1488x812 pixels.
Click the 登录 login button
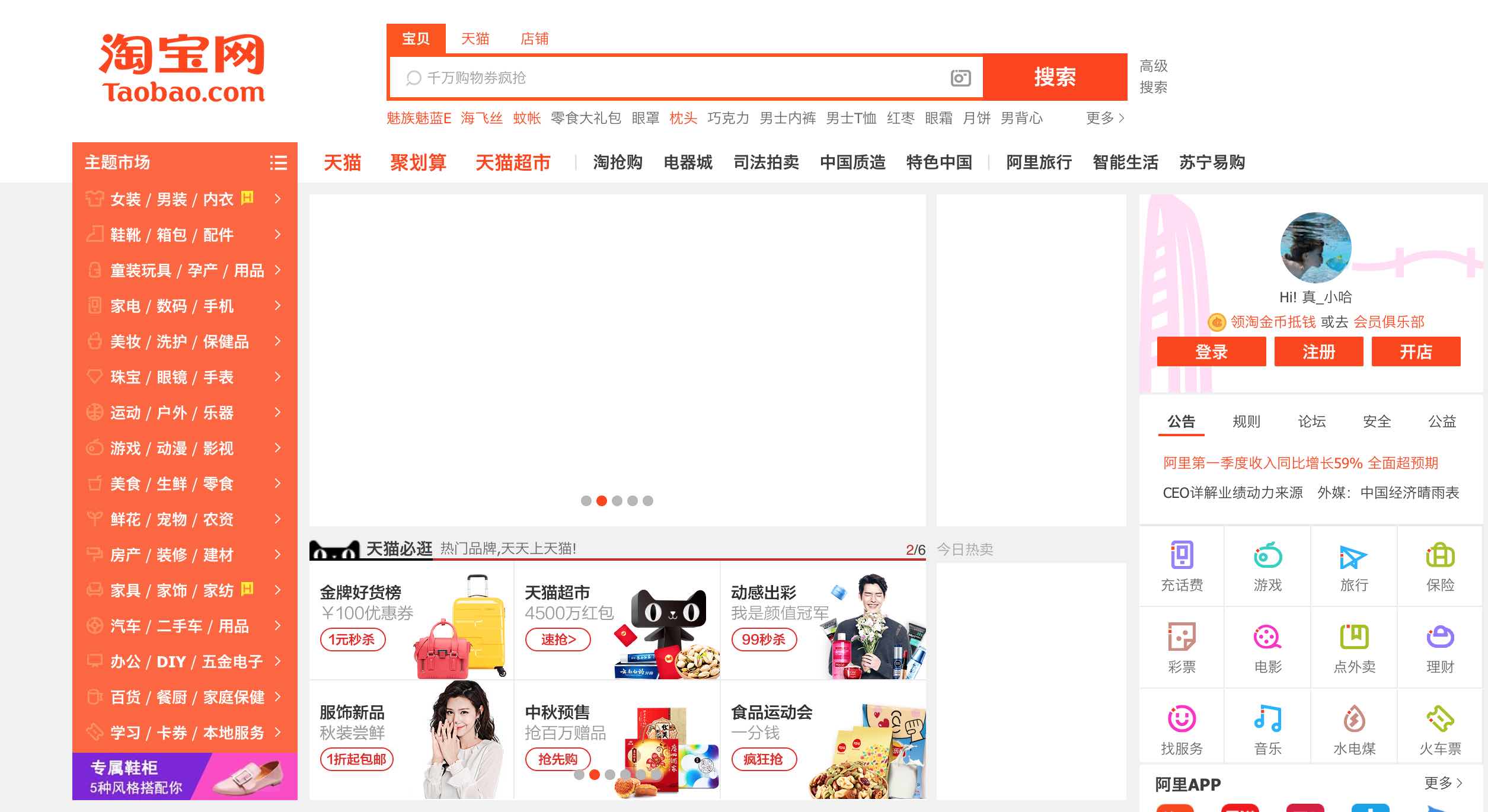[1211, 351]
